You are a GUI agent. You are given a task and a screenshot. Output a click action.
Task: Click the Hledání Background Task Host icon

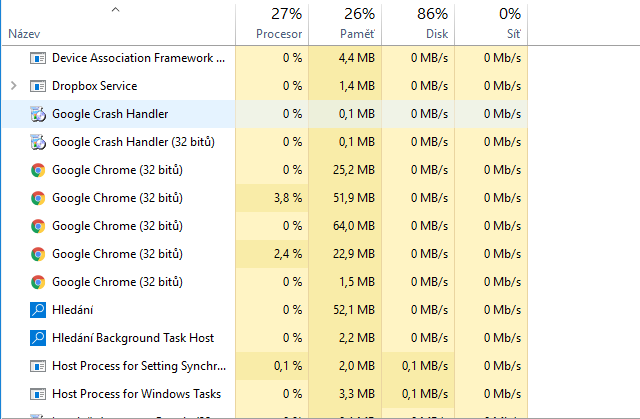(x=38, y=338)
